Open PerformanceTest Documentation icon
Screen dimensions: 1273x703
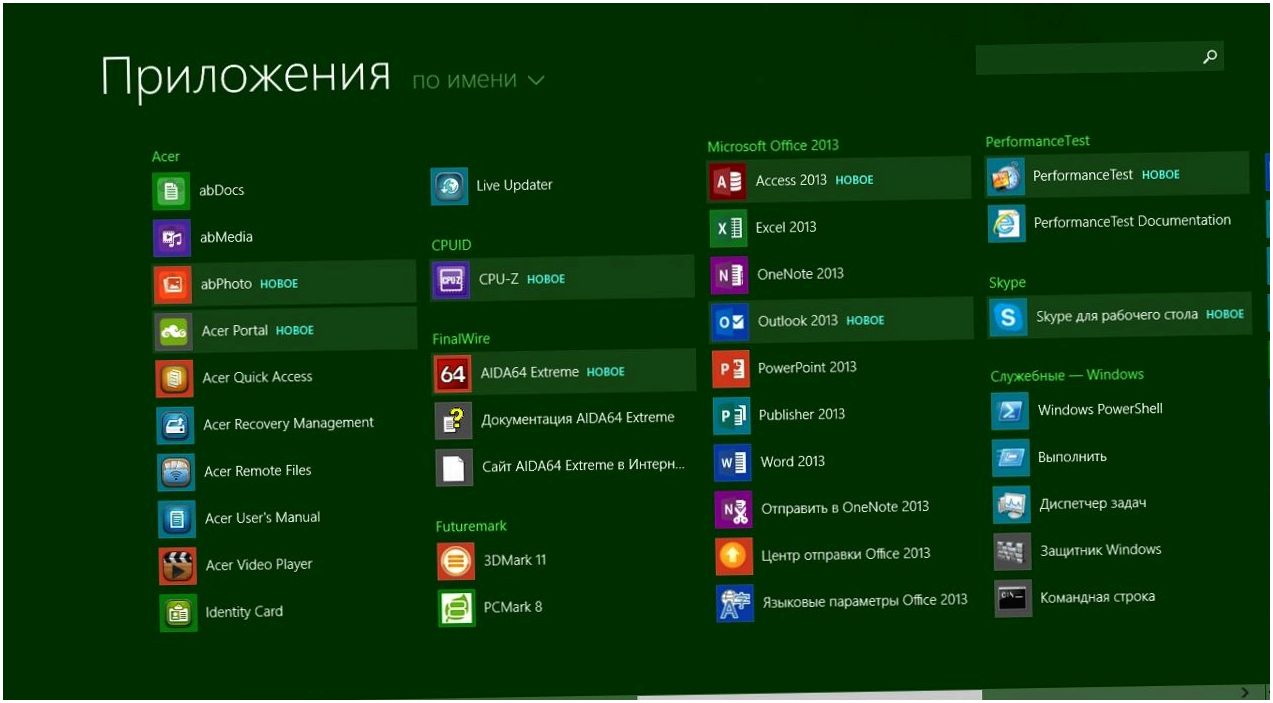click(x=1007, y=224)
